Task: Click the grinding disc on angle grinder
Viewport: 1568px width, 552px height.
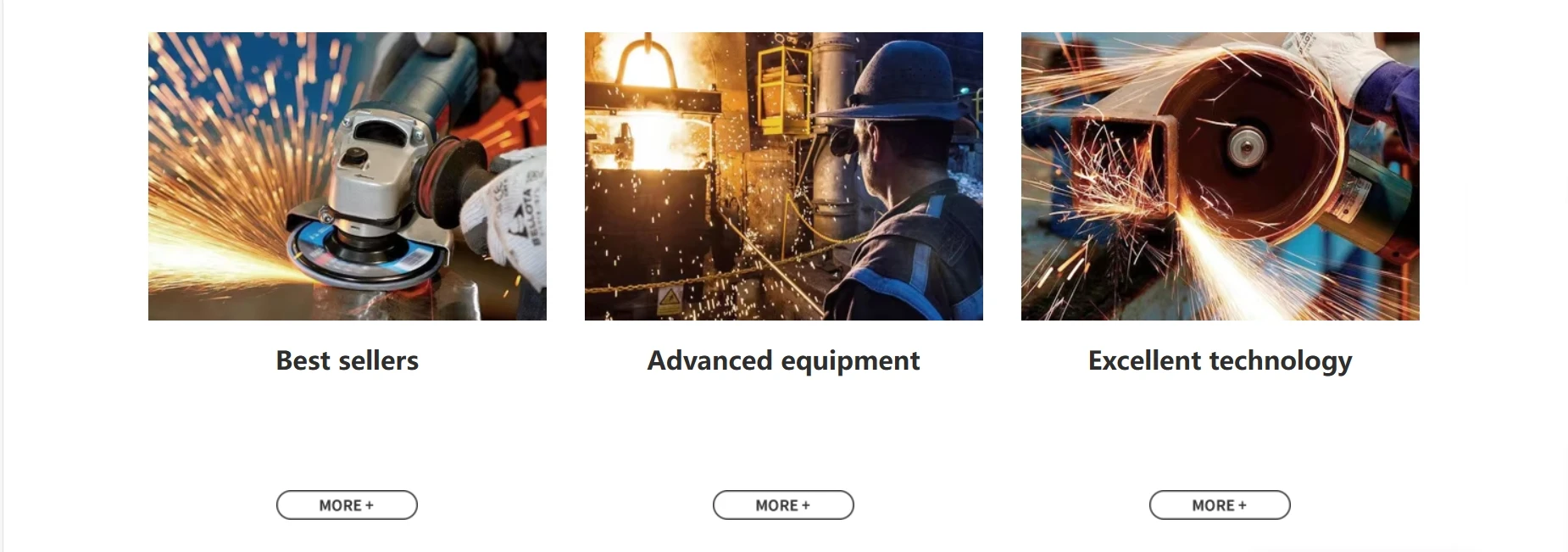Action: 366,250
